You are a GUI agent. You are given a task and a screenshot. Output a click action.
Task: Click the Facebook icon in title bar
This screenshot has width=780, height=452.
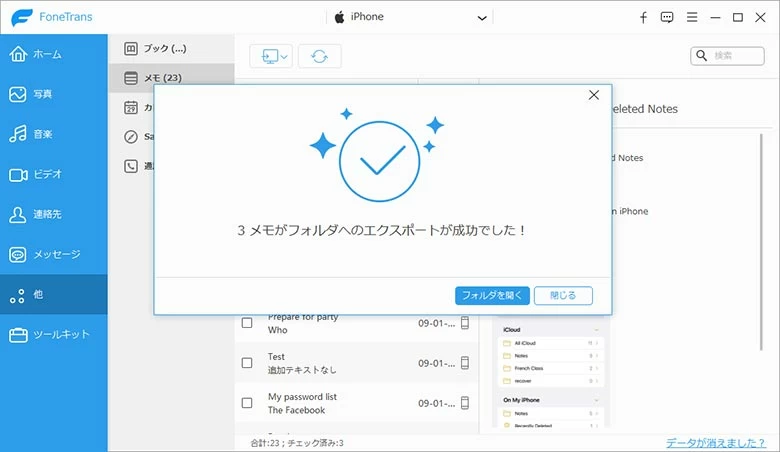[x=643, y=17]
